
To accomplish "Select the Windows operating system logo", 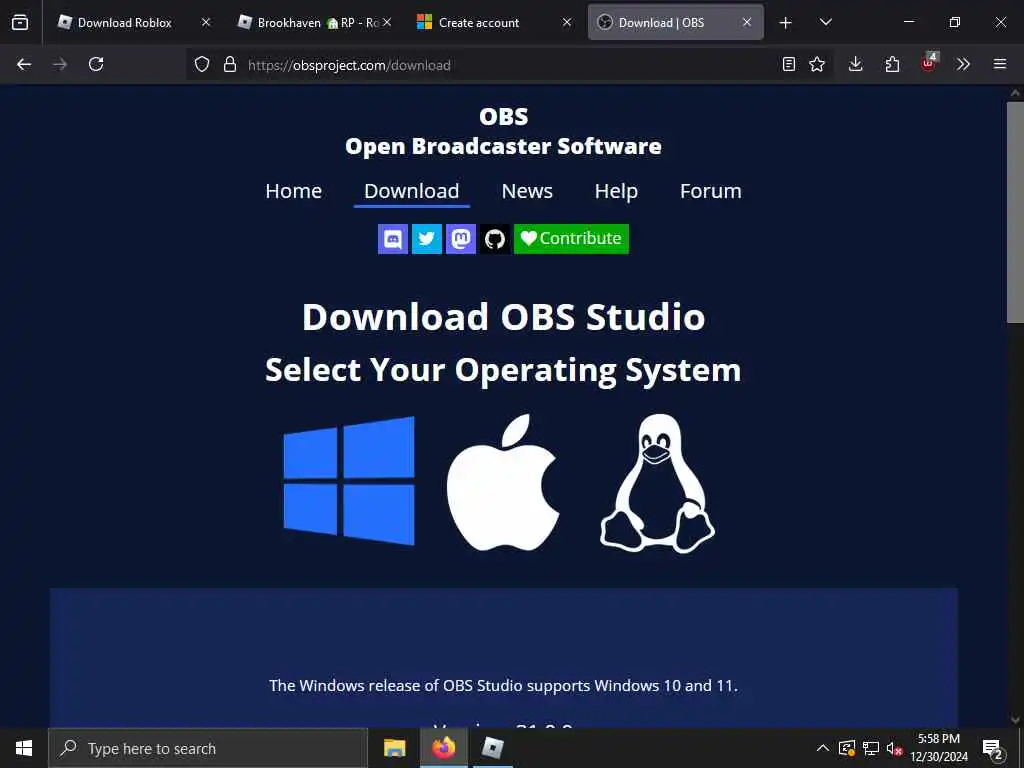I will point(349,481).
